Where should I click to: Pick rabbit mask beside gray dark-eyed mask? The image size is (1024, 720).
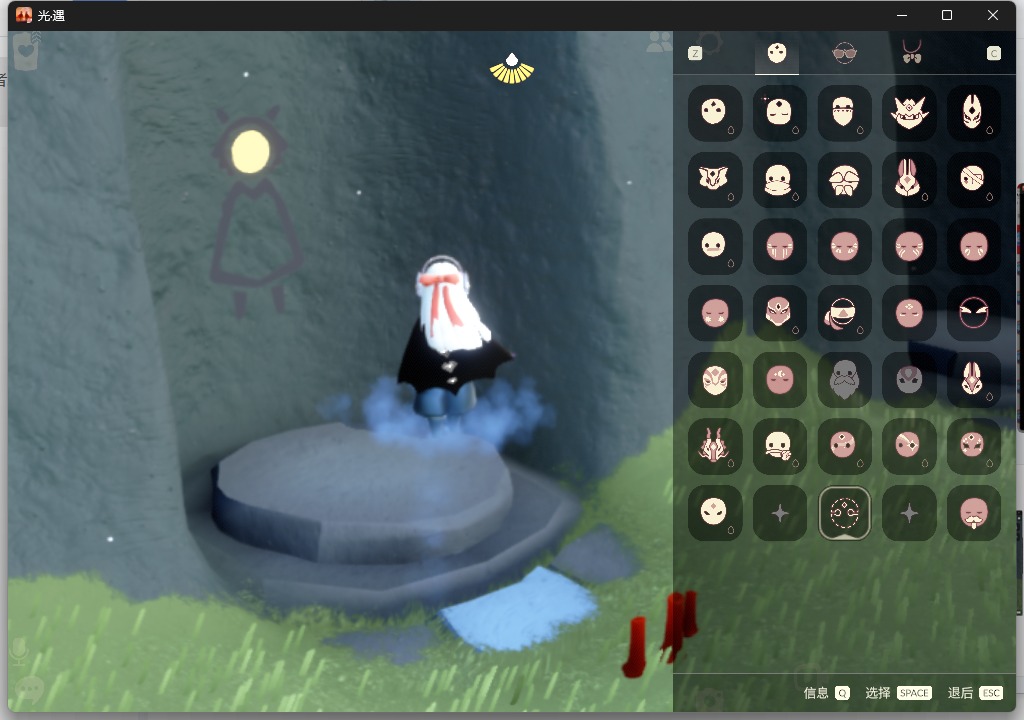pos(974,380)
